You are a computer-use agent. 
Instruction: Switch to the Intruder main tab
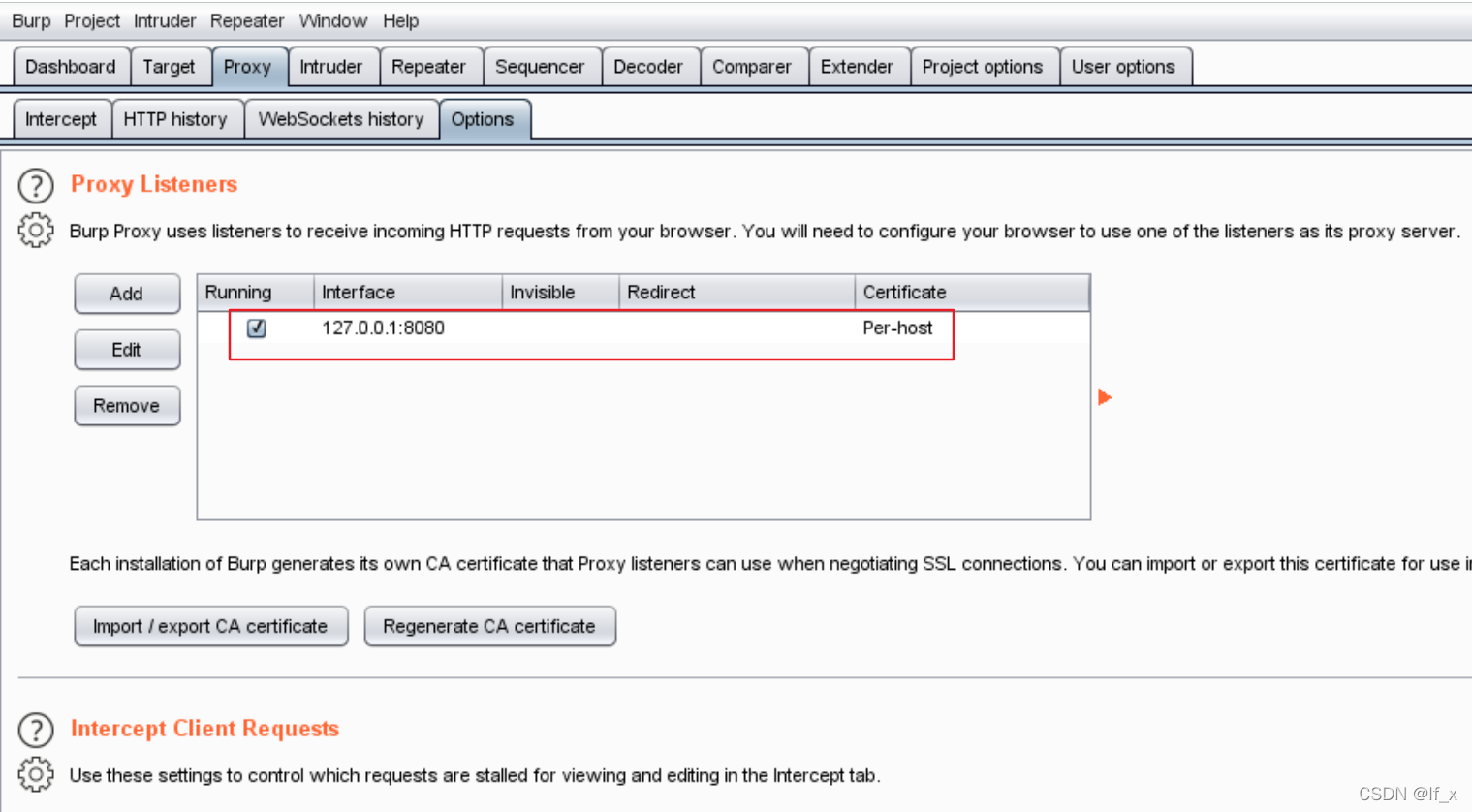click(x=331, y=67)
